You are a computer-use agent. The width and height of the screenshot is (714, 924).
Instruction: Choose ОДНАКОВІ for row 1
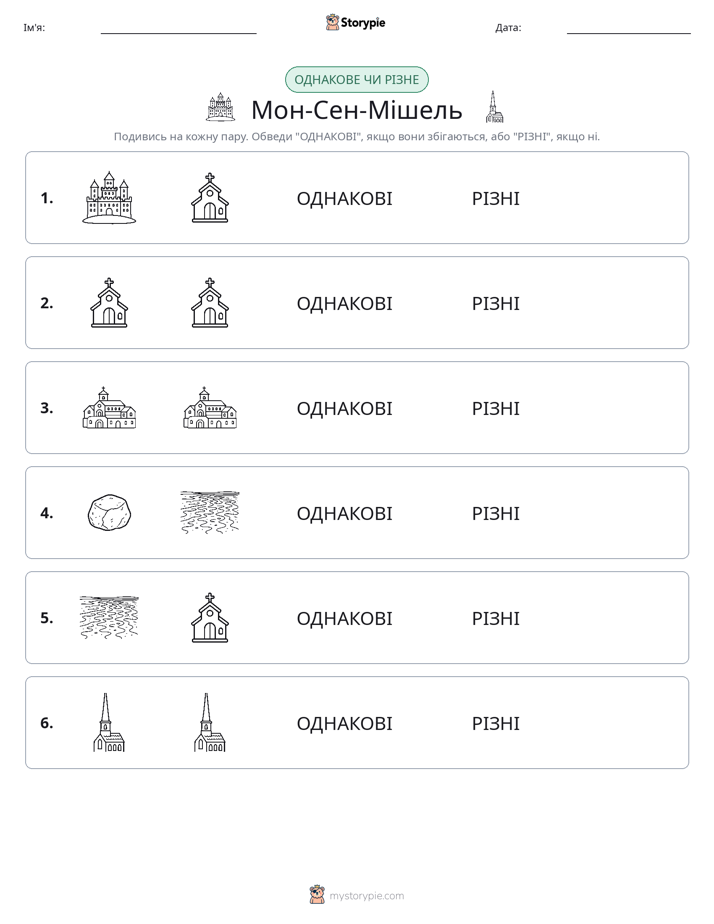[344, 199]
